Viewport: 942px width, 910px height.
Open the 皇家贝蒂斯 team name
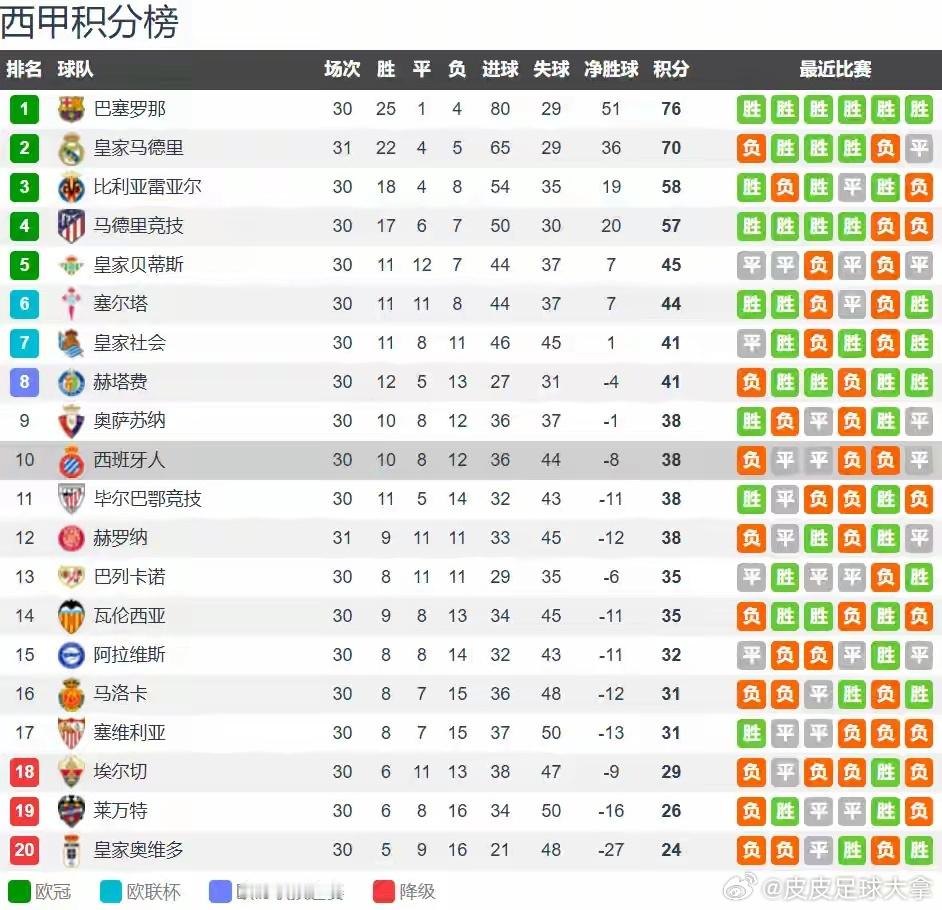pos(139,265)
